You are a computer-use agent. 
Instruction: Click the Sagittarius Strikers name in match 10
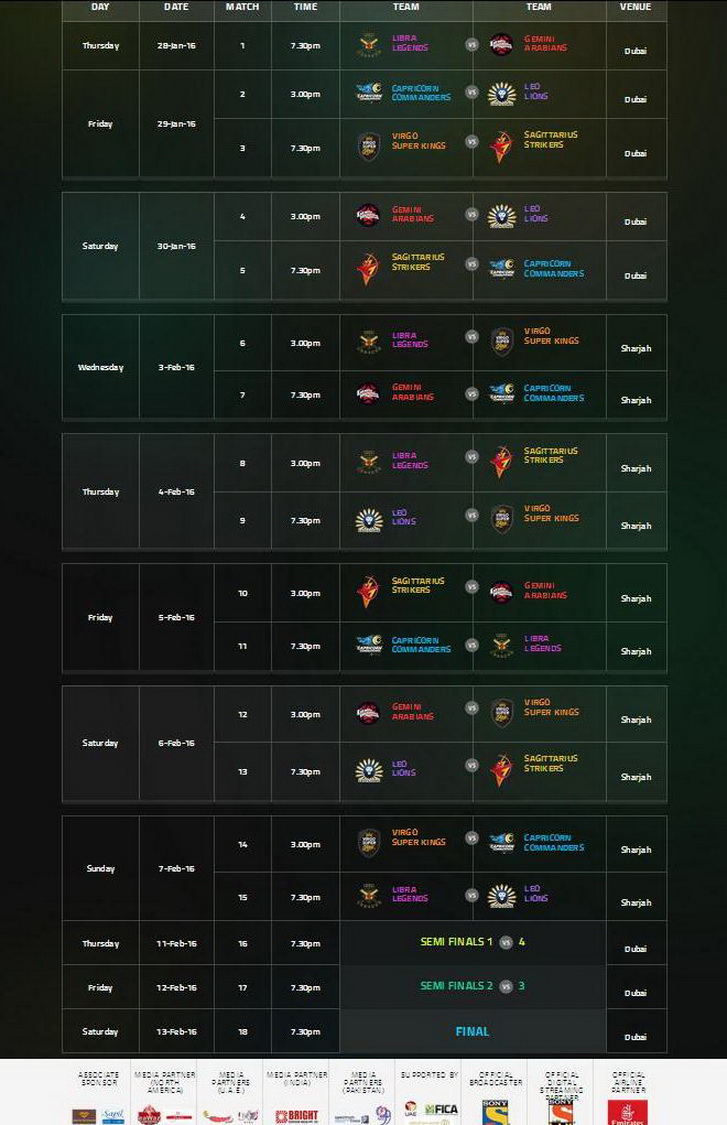(x=418, y=585)
